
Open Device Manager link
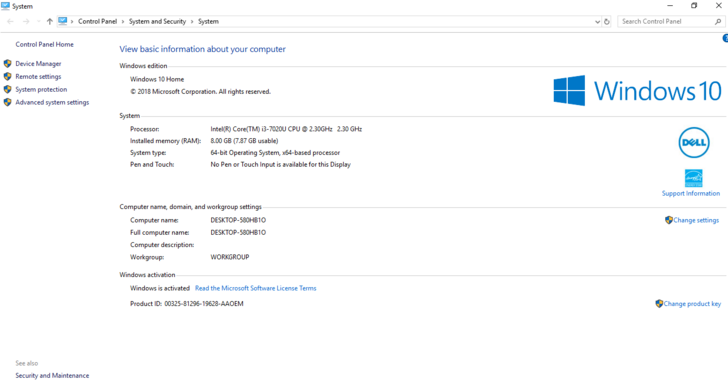point(38,64)
